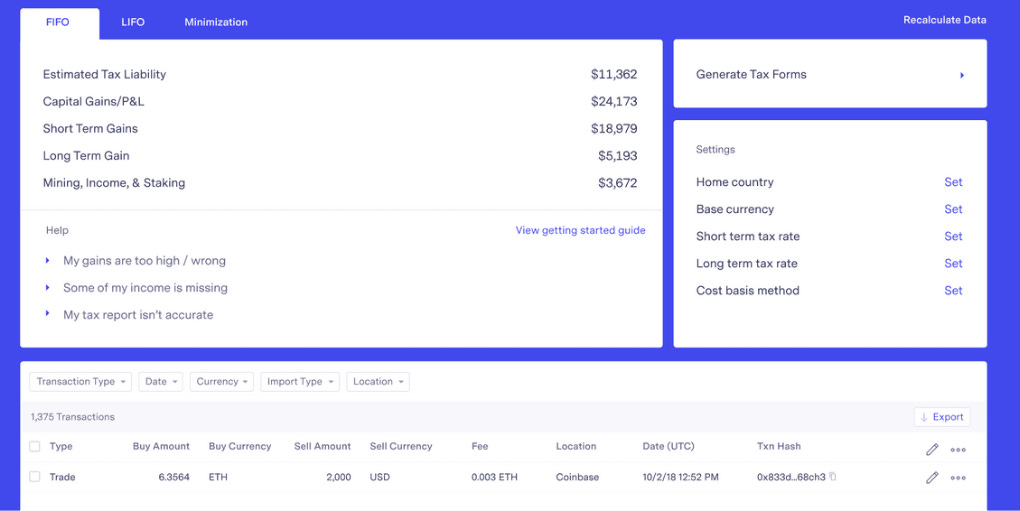The height and width of the screenshot is (511, 1020).
Task: Expand 'My tax report isn't accurate'
Action: click(129, 315)
